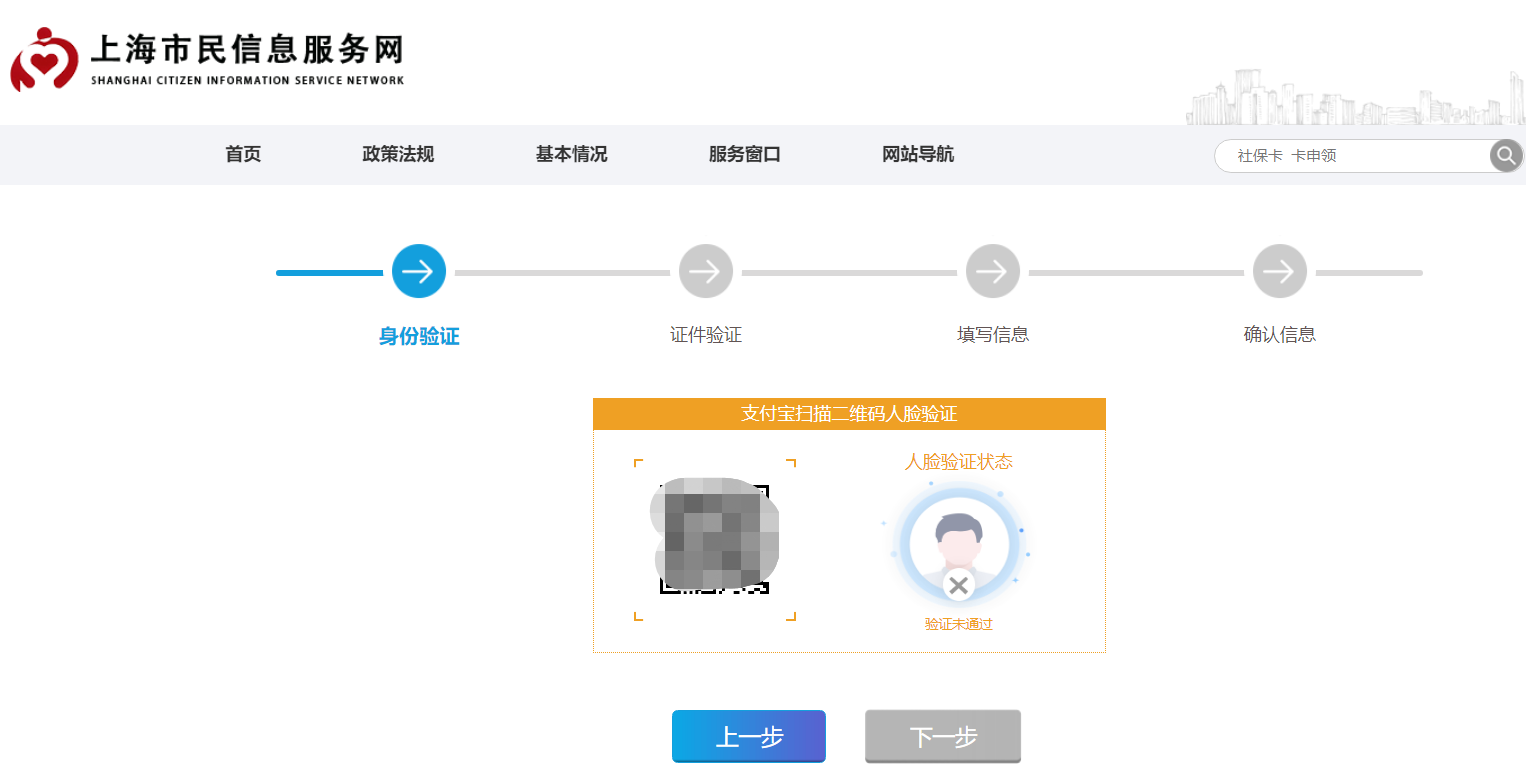1526x784 pixels.
Task: Open the 网站导航 menu item
Action: click(x=918, y=155)
